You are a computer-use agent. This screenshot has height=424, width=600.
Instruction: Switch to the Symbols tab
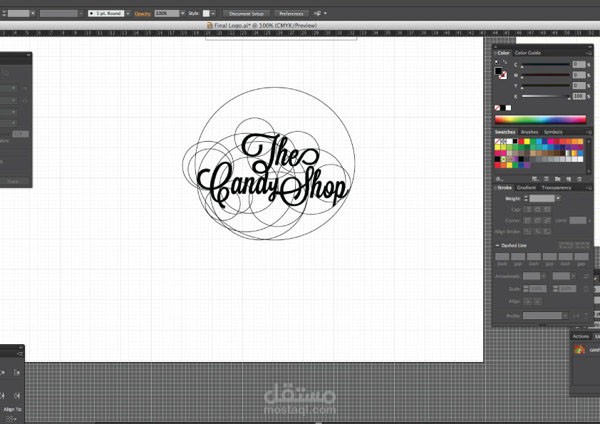click(x=553, y=132)
